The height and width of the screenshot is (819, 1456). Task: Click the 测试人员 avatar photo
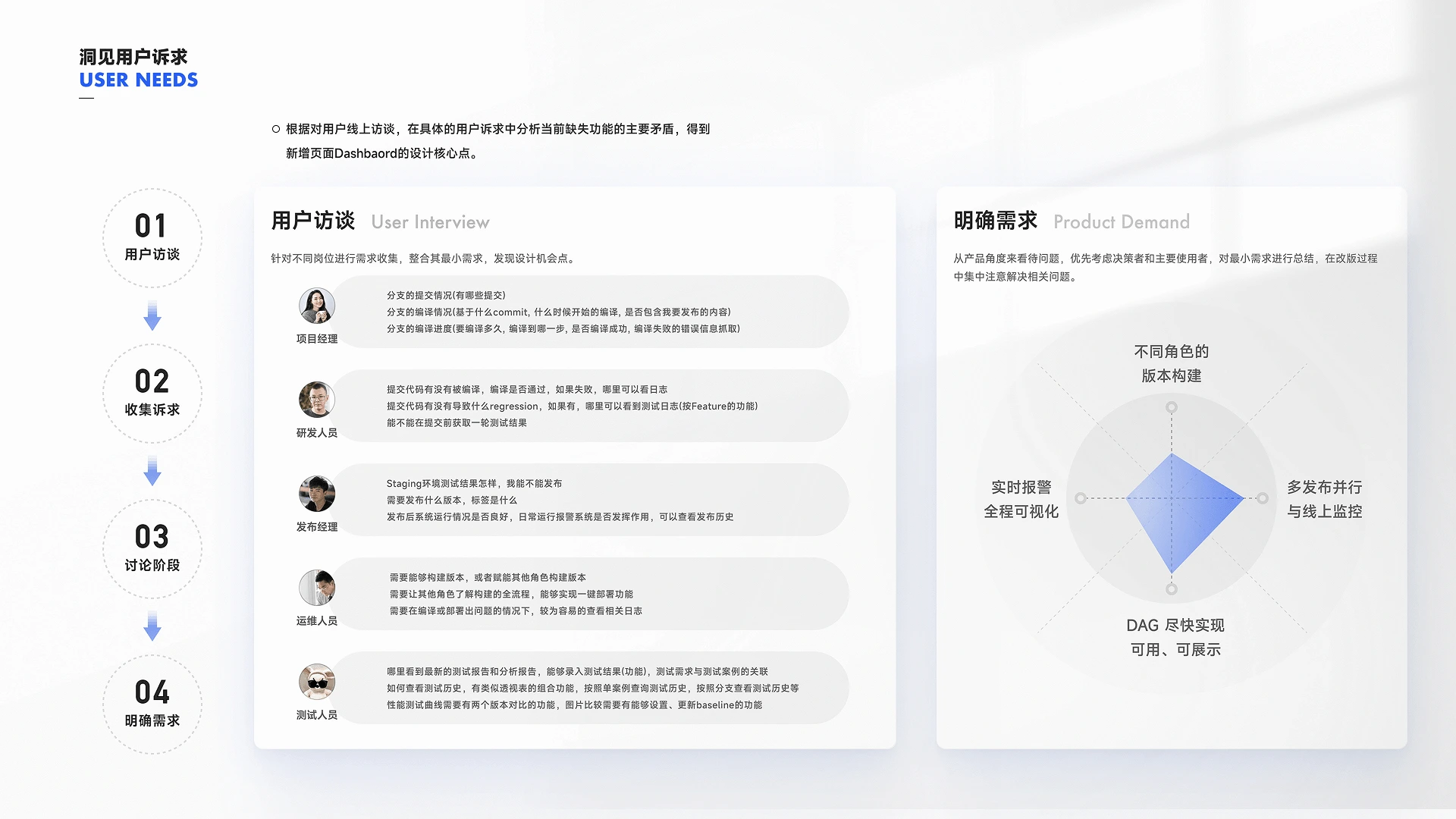[317, 682]
